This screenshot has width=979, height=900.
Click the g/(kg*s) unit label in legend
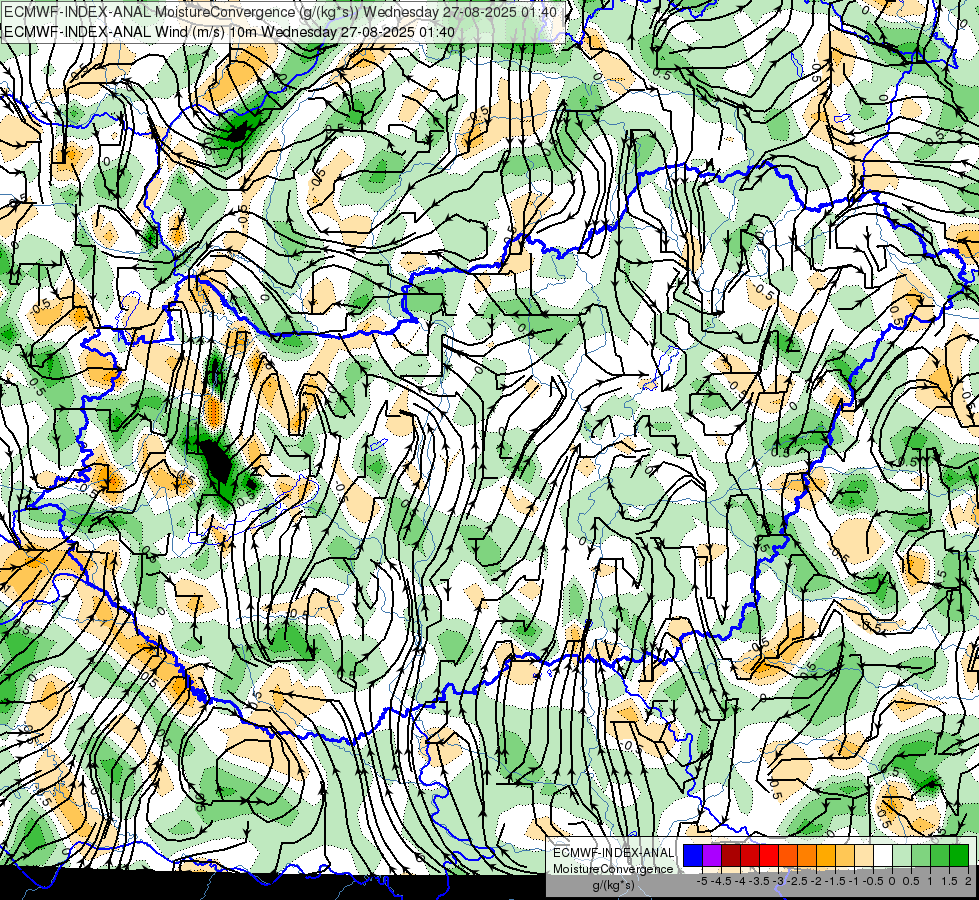click(614, 885)
